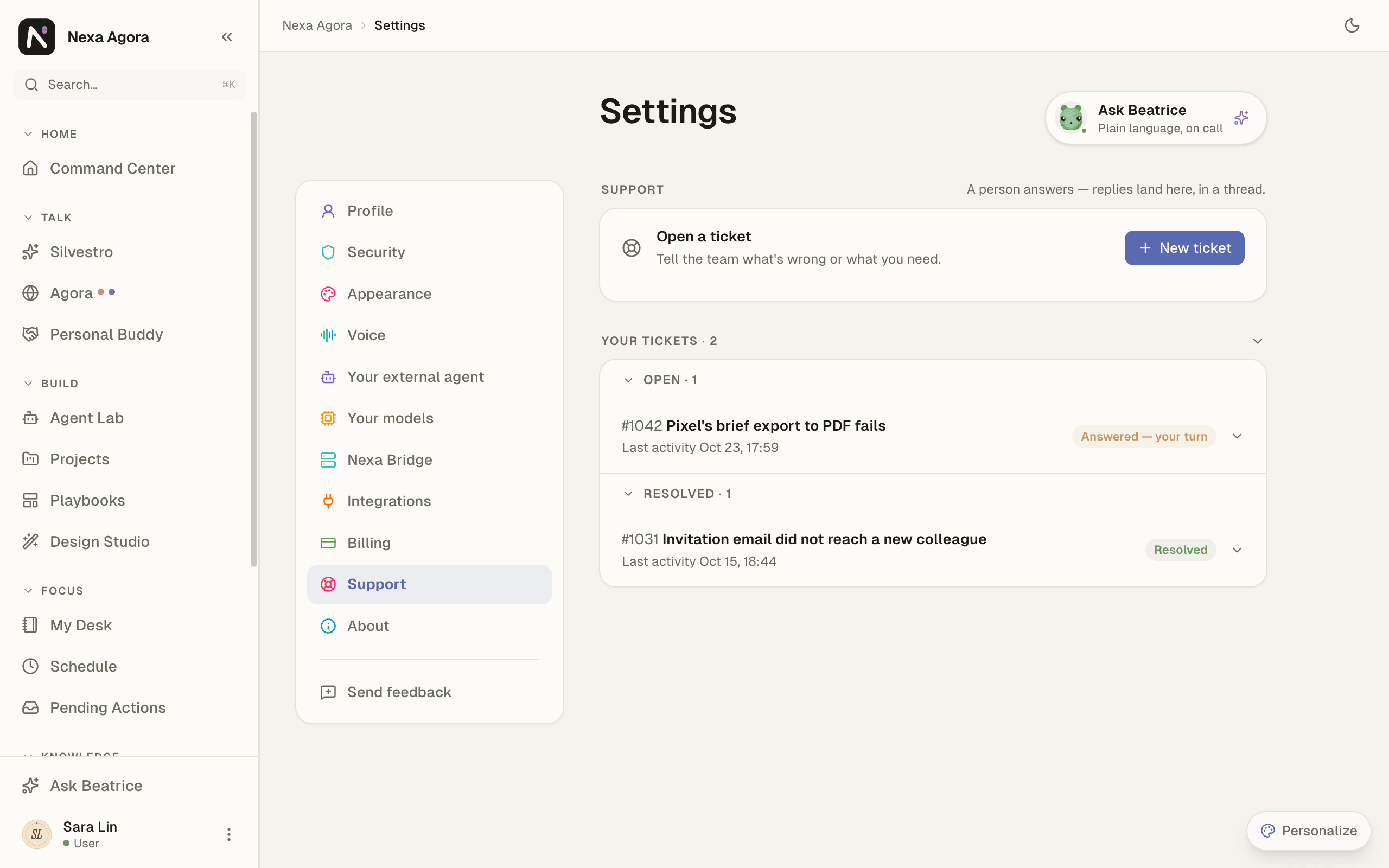Open Billing settings
The width and height of the screenshot is (1389, 868).
429,542
